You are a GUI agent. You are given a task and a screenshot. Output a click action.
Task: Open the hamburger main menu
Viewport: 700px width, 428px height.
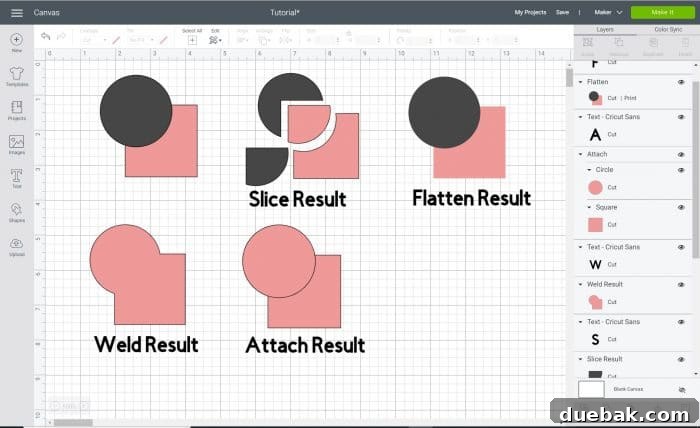pos(17,12)
